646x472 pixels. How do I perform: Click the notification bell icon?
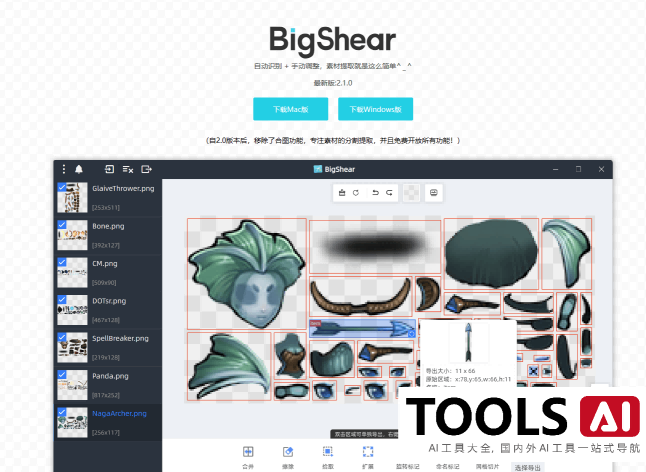pos(79,169)
